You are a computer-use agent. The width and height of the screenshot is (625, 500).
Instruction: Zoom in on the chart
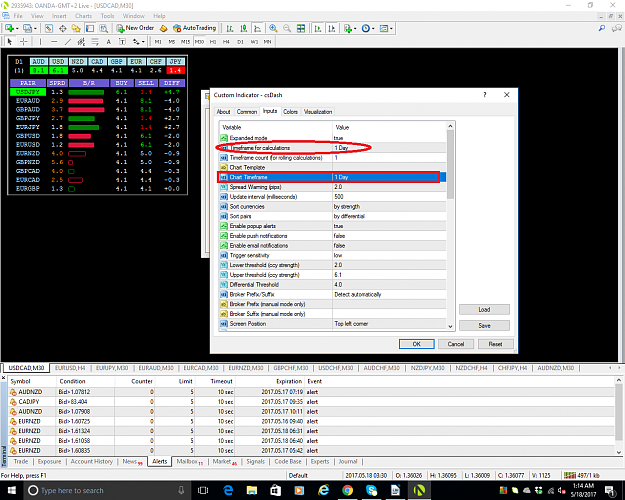(273, 28)
